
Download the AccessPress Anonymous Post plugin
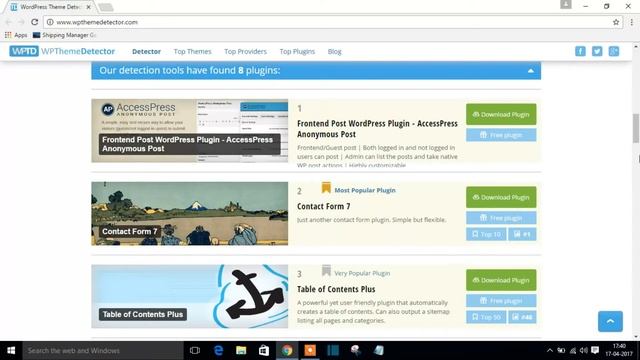coord(501,114)
